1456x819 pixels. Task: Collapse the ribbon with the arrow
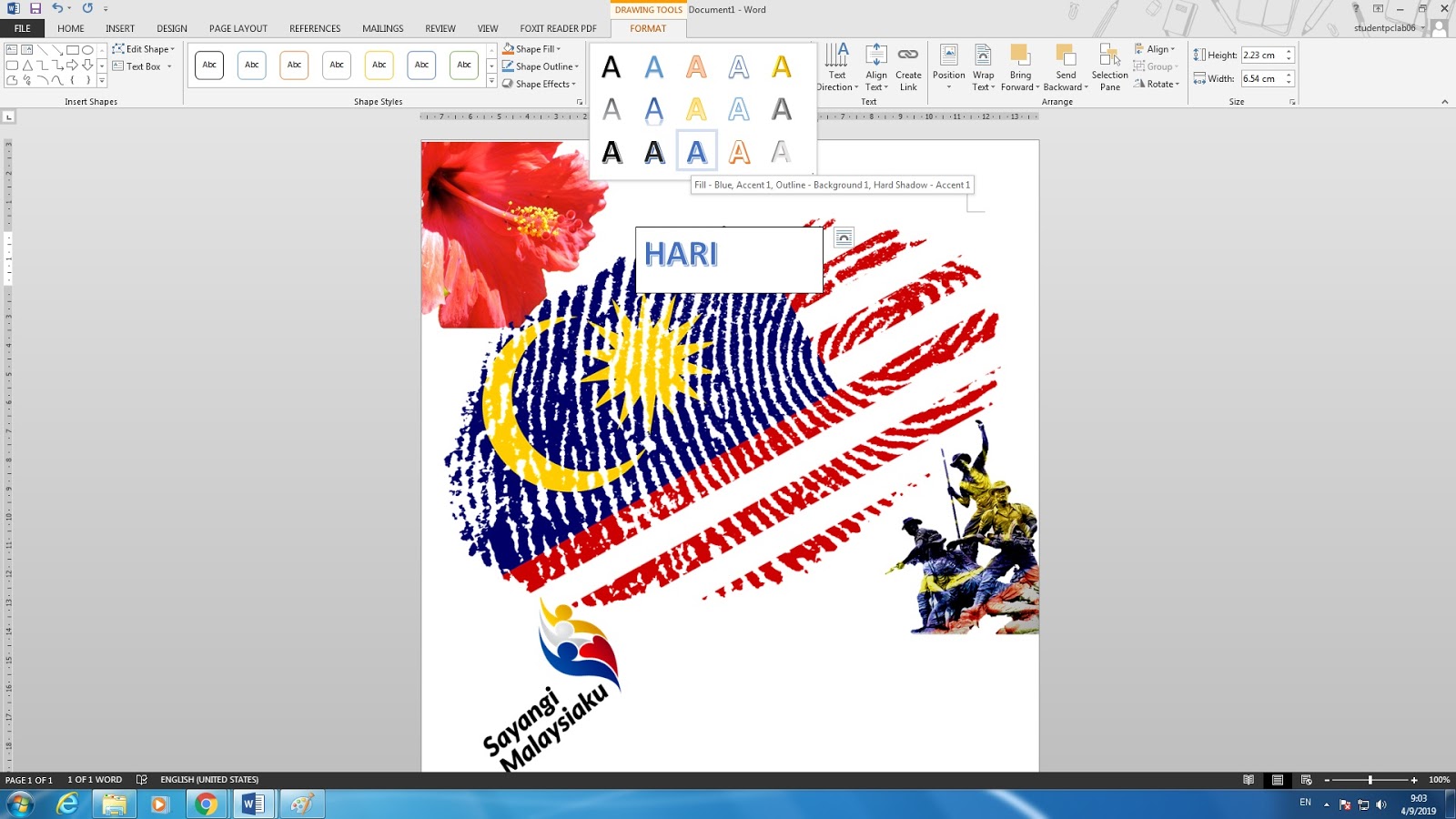pos(1444,102)
